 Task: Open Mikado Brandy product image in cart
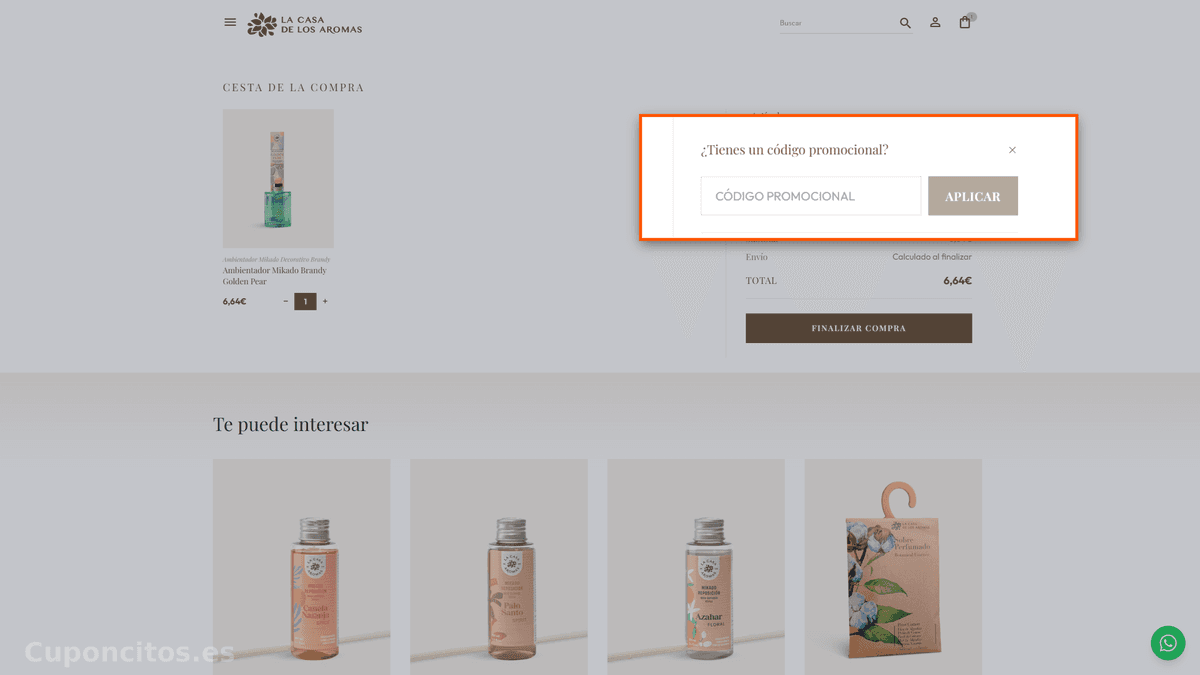pos(278,178)
